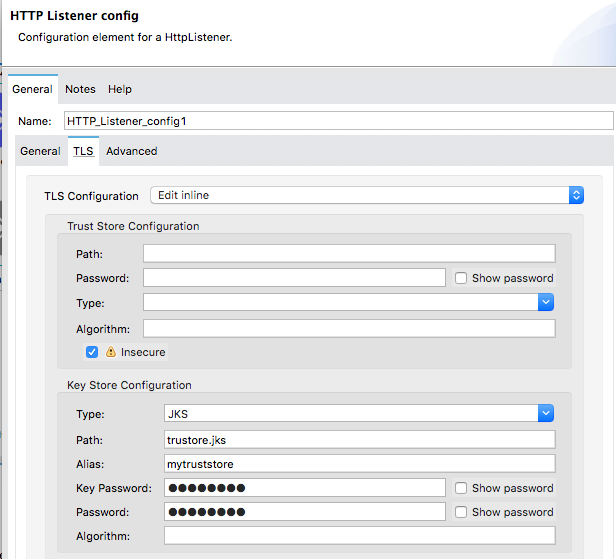Focus the Trust Store Password field
This screenshot has width=616, height=559.
pyautogui.click(x=294, y=278)
